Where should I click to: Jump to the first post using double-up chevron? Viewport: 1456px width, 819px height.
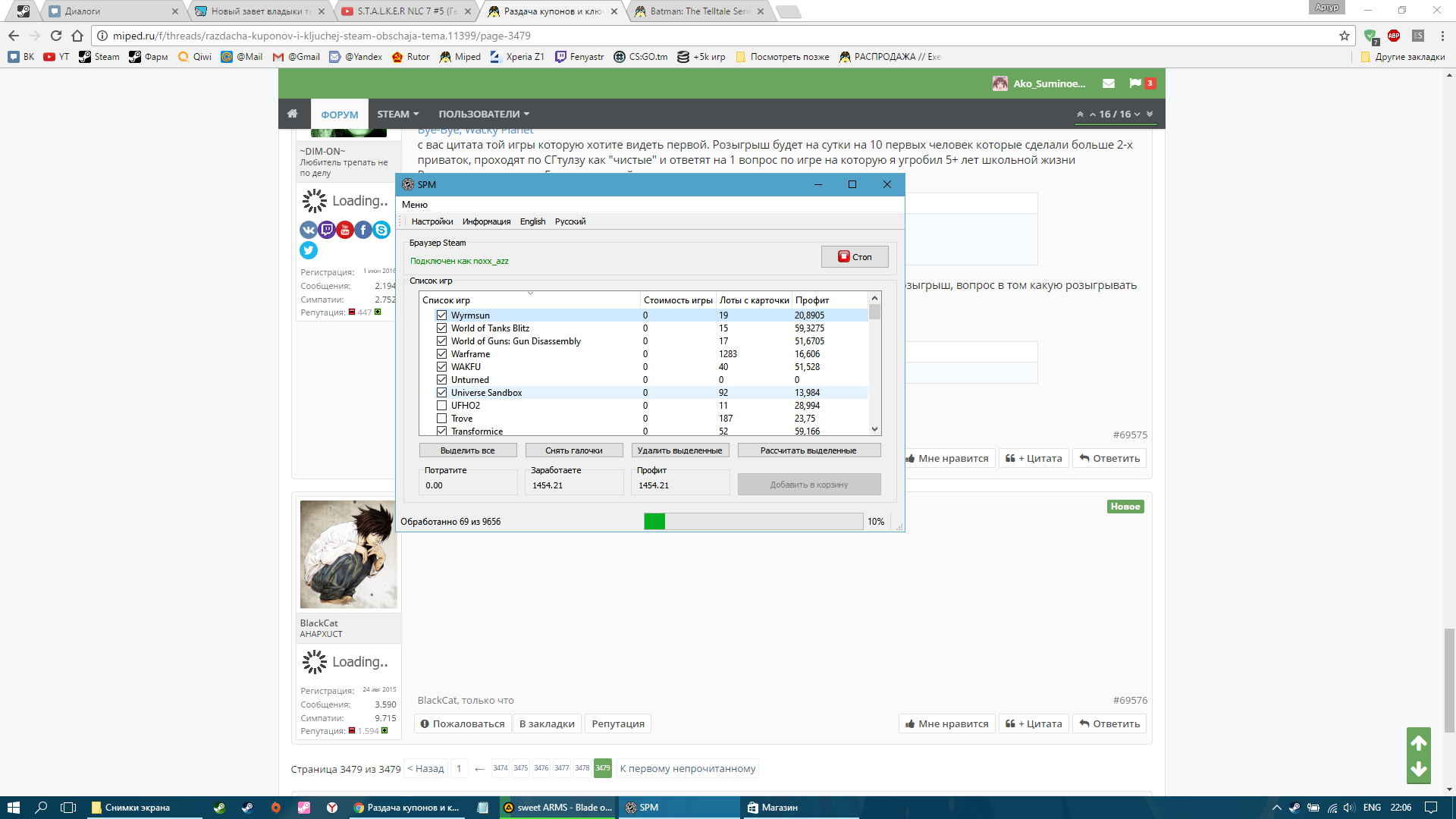pyautogui.click(x=1080, y=115)
